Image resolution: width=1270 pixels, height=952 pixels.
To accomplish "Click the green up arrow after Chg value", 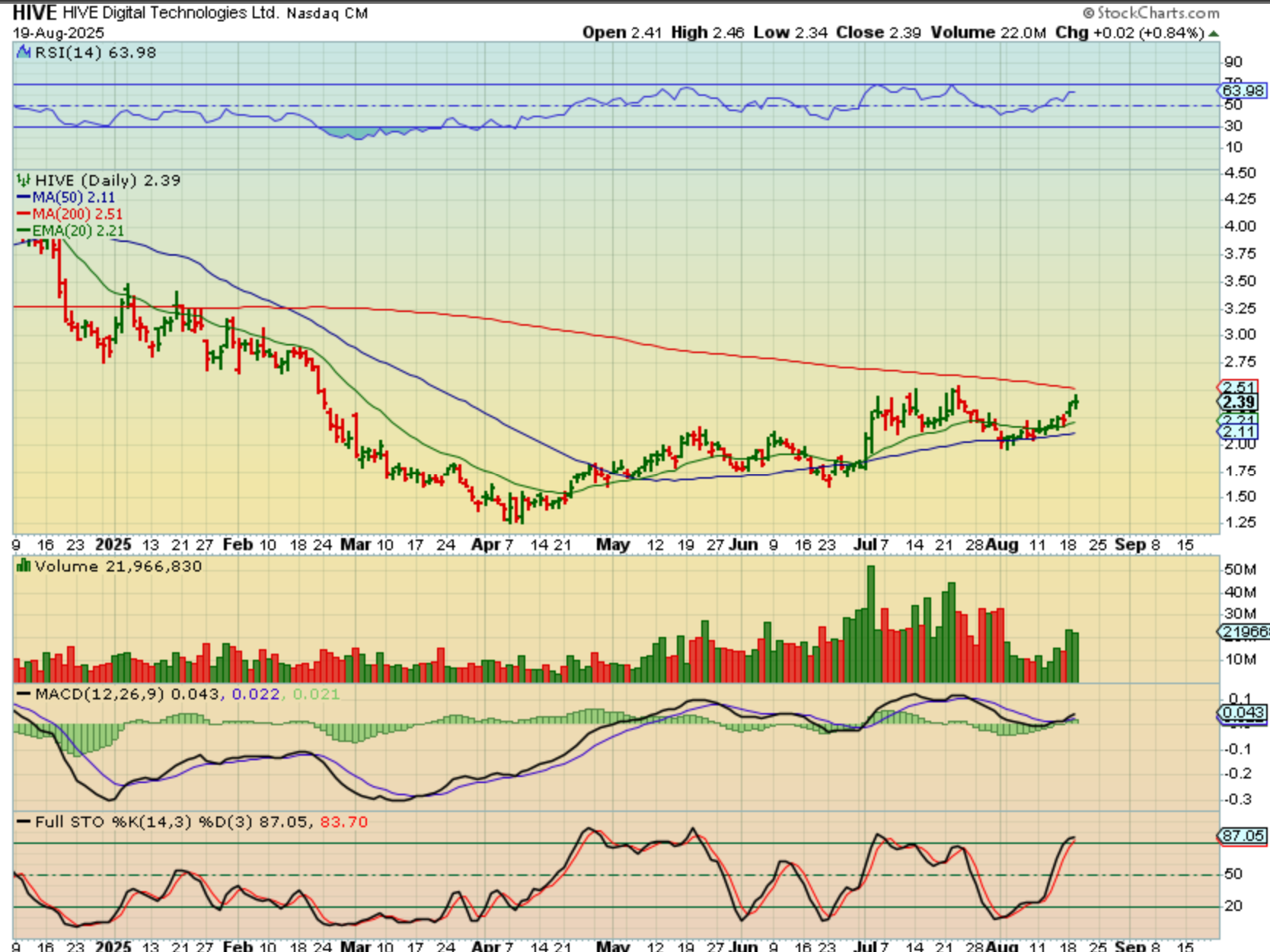I will 1213,33.
